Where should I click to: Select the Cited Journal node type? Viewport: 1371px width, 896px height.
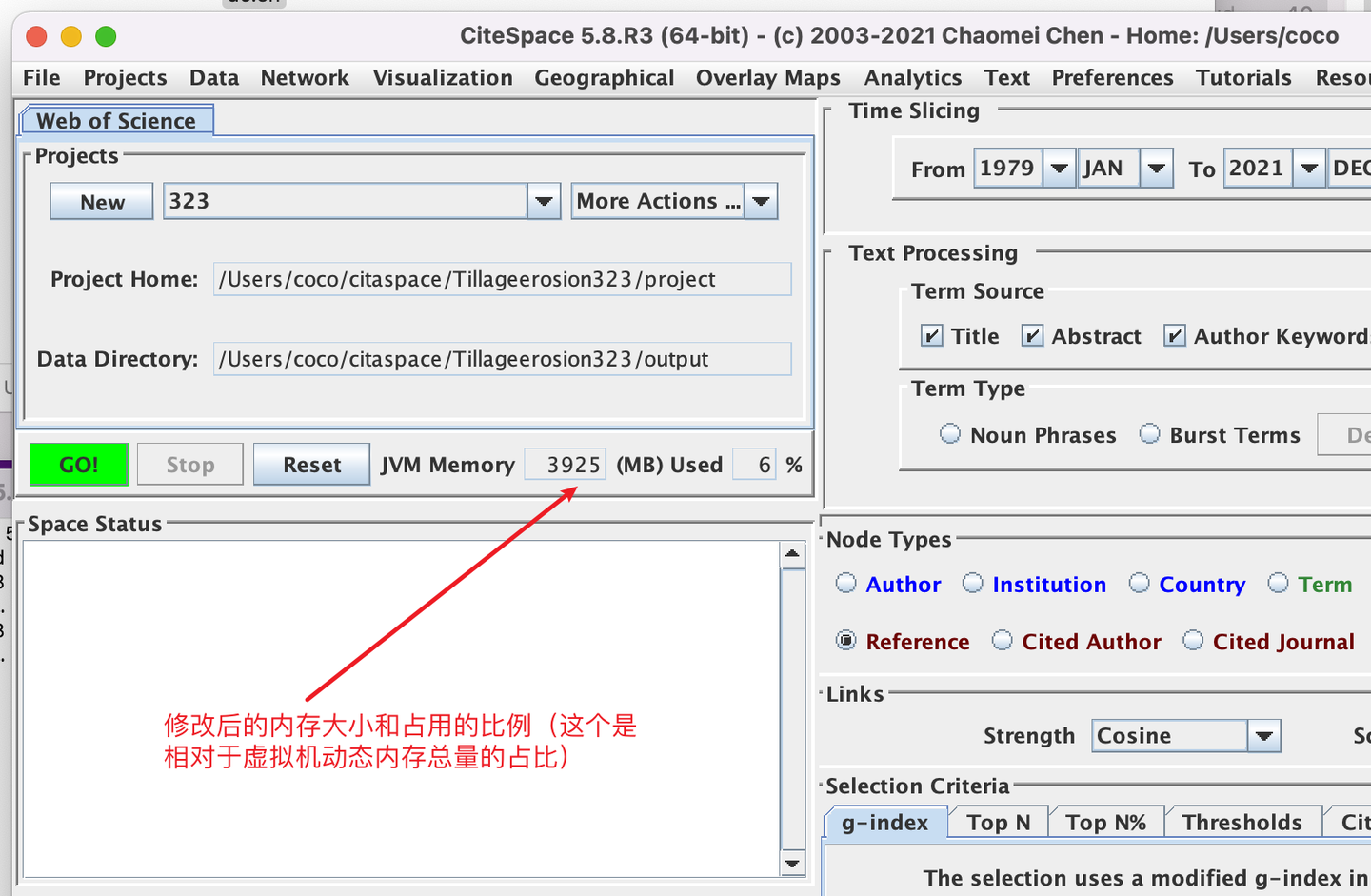[1193, 641]
